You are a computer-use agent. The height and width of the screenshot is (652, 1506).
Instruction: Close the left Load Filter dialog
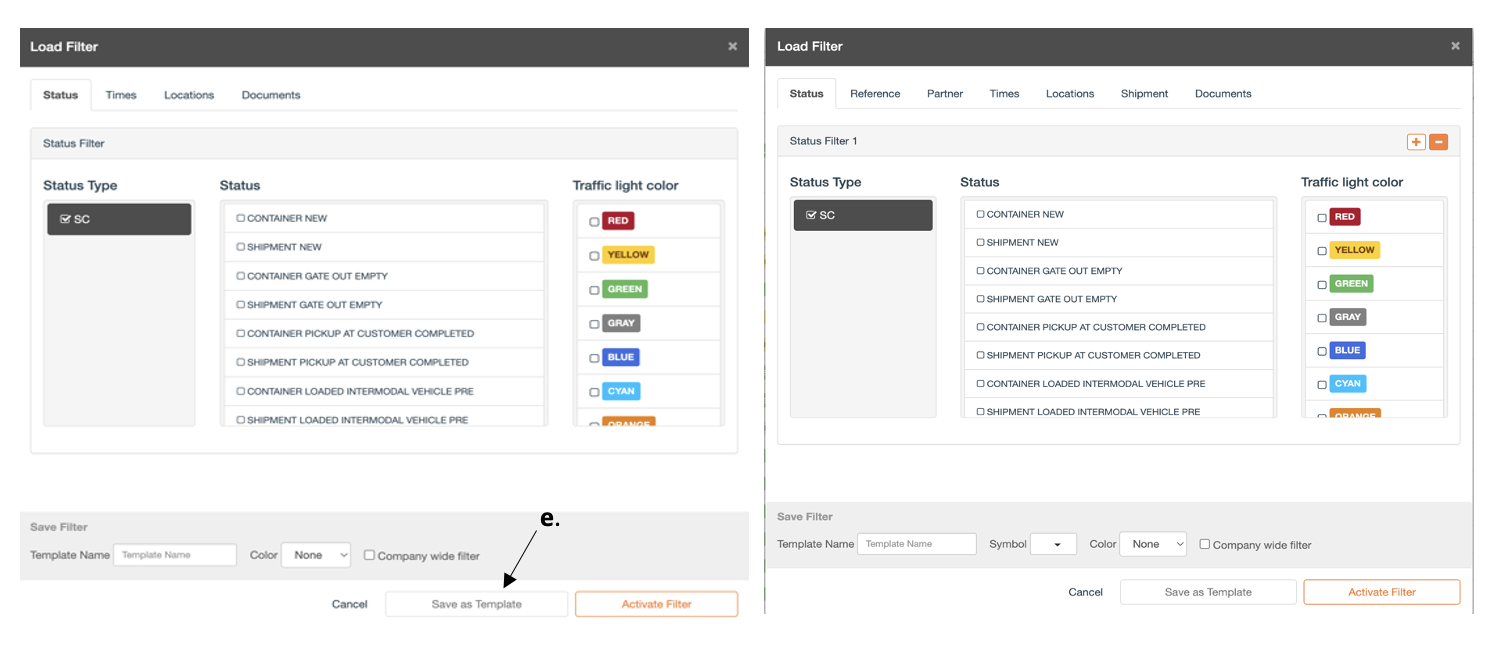[x=733, y=46]
